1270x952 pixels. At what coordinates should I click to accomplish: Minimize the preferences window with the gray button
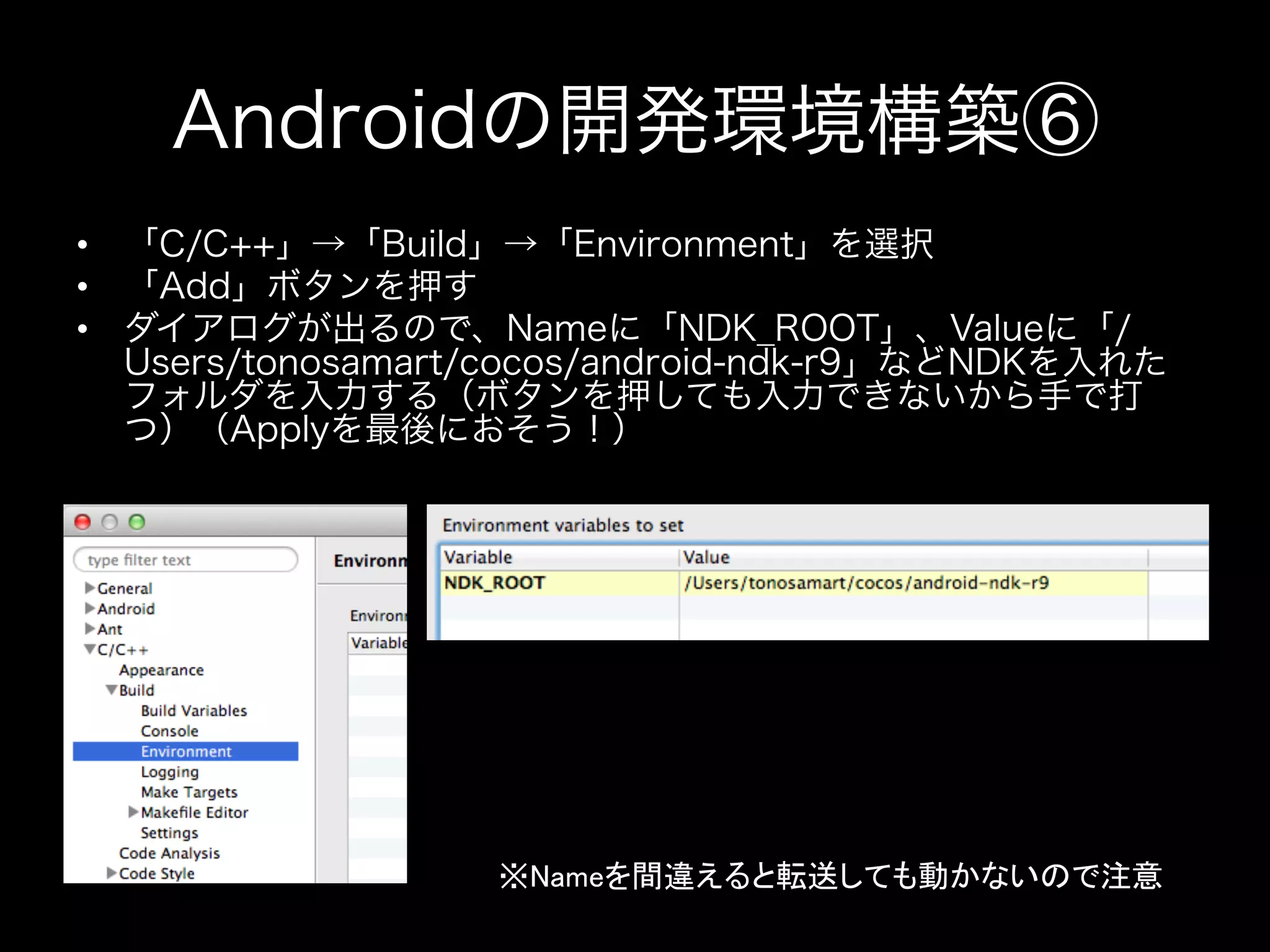click(x=110, y=522)
